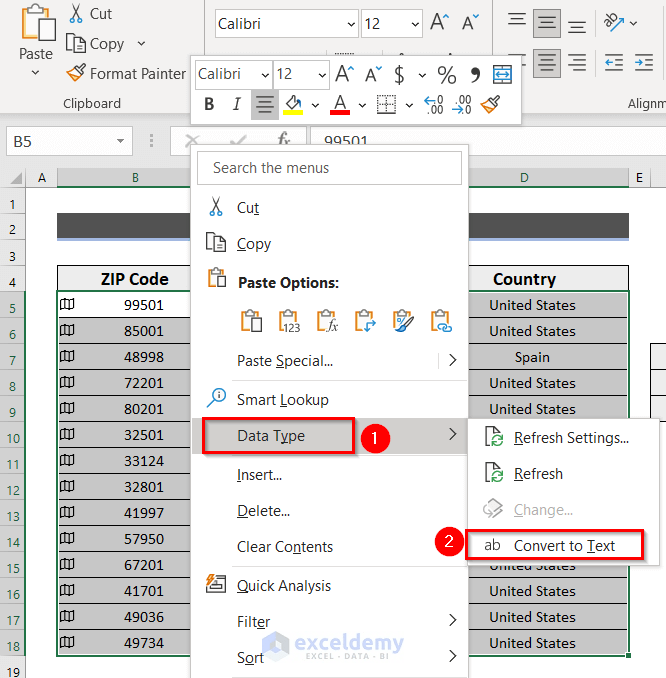Viewport: 666px width, 678px height.
Task: Click Refresh Settings... in submenu
Action: point(564,438)
